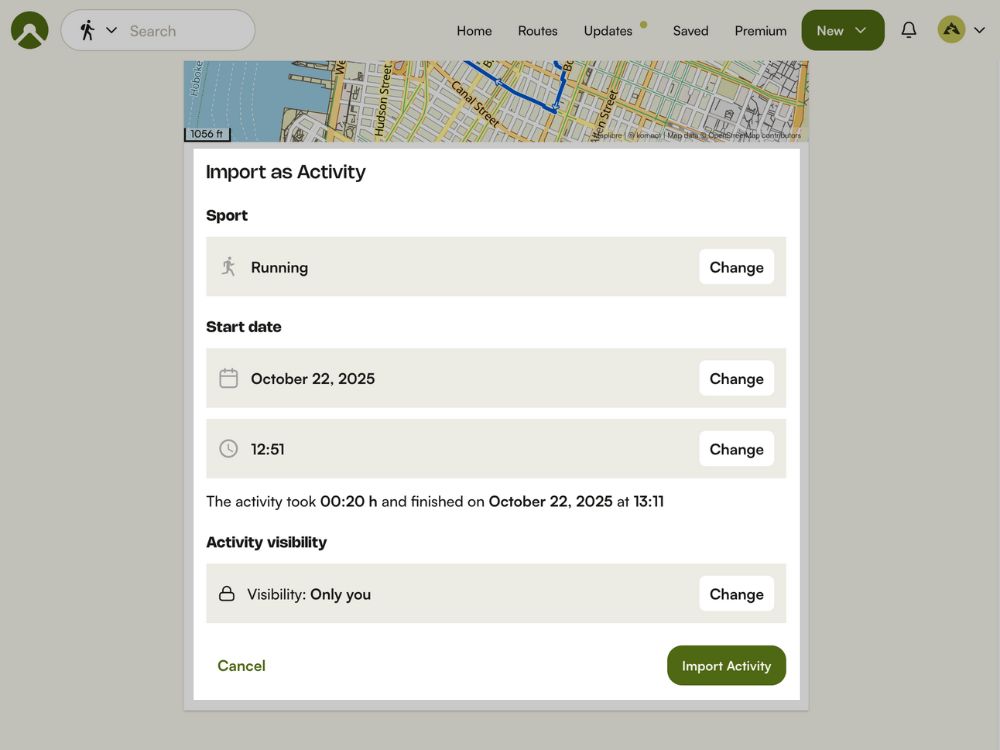This screenshot has height=750, width=1000.
Task: Click the Komoot logo icon
Action: [x=30, y=30]
